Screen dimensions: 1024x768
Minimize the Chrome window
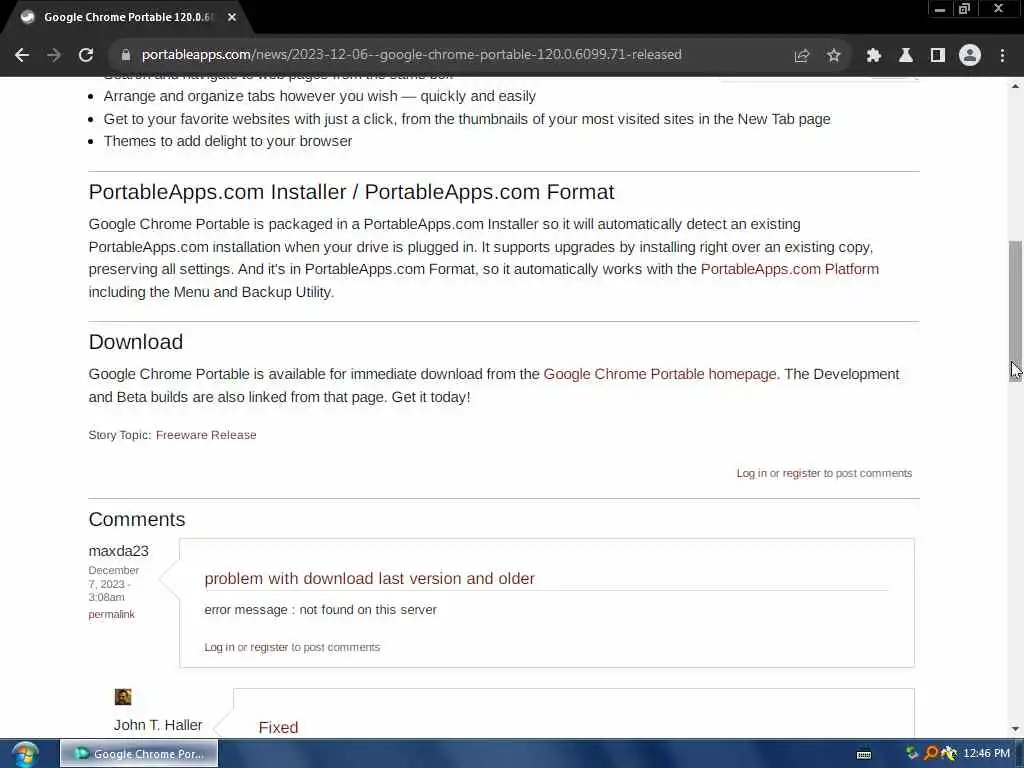[940, 9]
